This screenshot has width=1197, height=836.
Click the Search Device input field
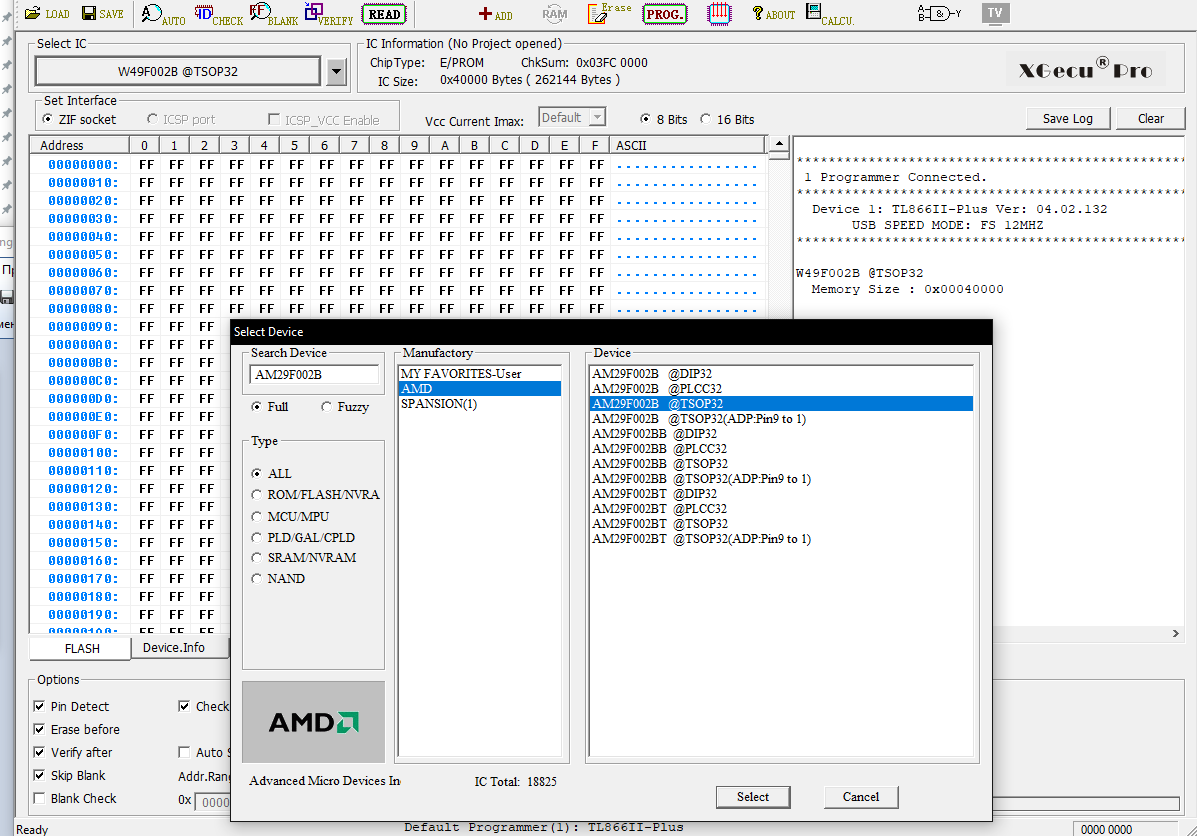tap(314, 375)
